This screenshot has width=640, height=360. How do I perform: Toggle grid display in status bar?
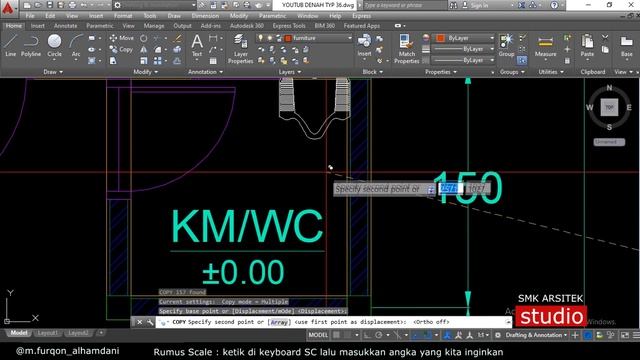[336, 335]
